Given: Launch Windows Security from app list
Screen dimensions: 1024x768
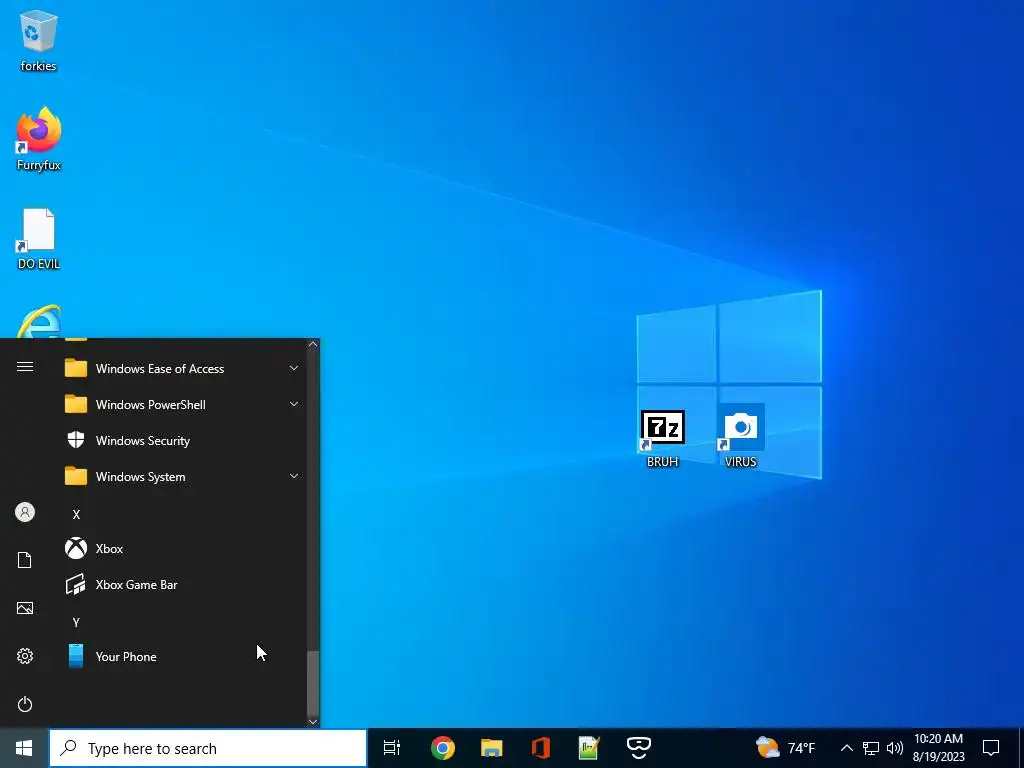Looking at the screenshot, I should 182,440.
